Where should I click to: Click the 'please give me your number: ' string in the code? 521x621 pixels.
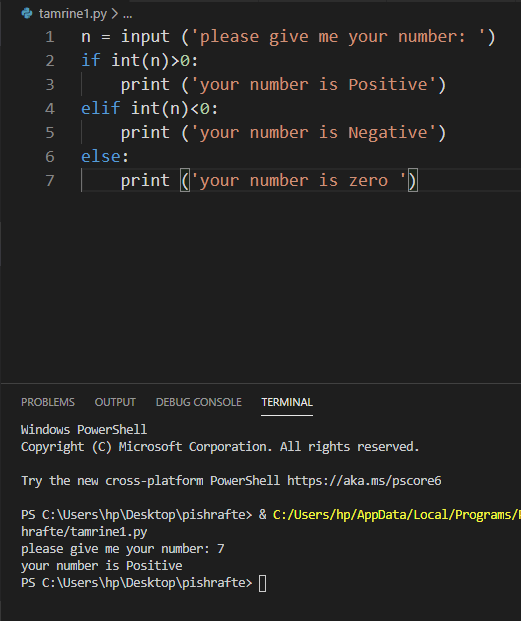pos(338,37)
